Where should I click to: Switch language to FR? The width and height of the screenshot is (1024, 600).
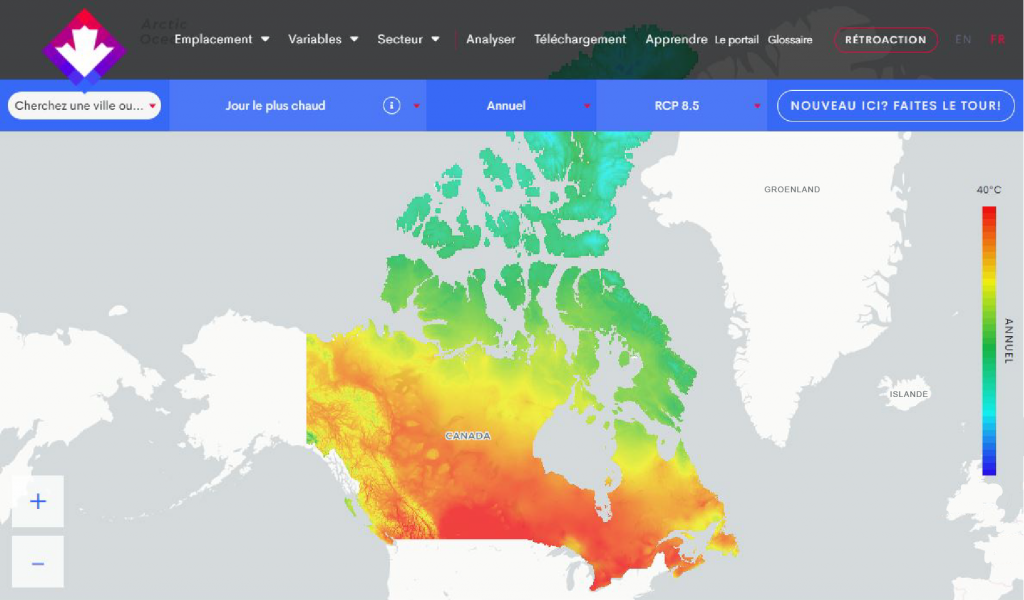997,40
